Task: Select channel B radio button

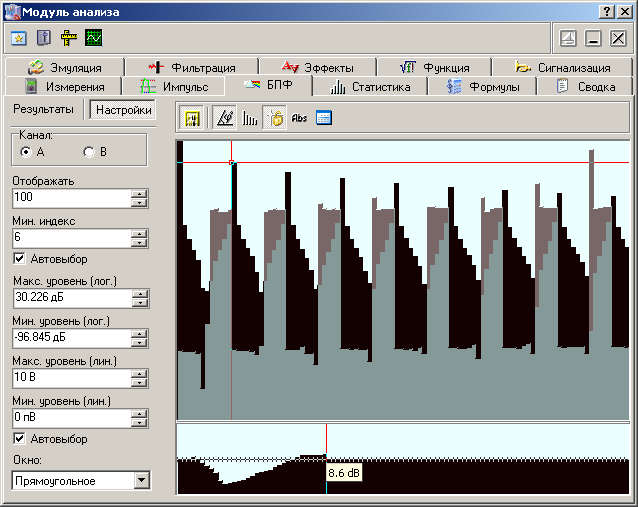Action: pyautogui.click(x=89, y=152)
